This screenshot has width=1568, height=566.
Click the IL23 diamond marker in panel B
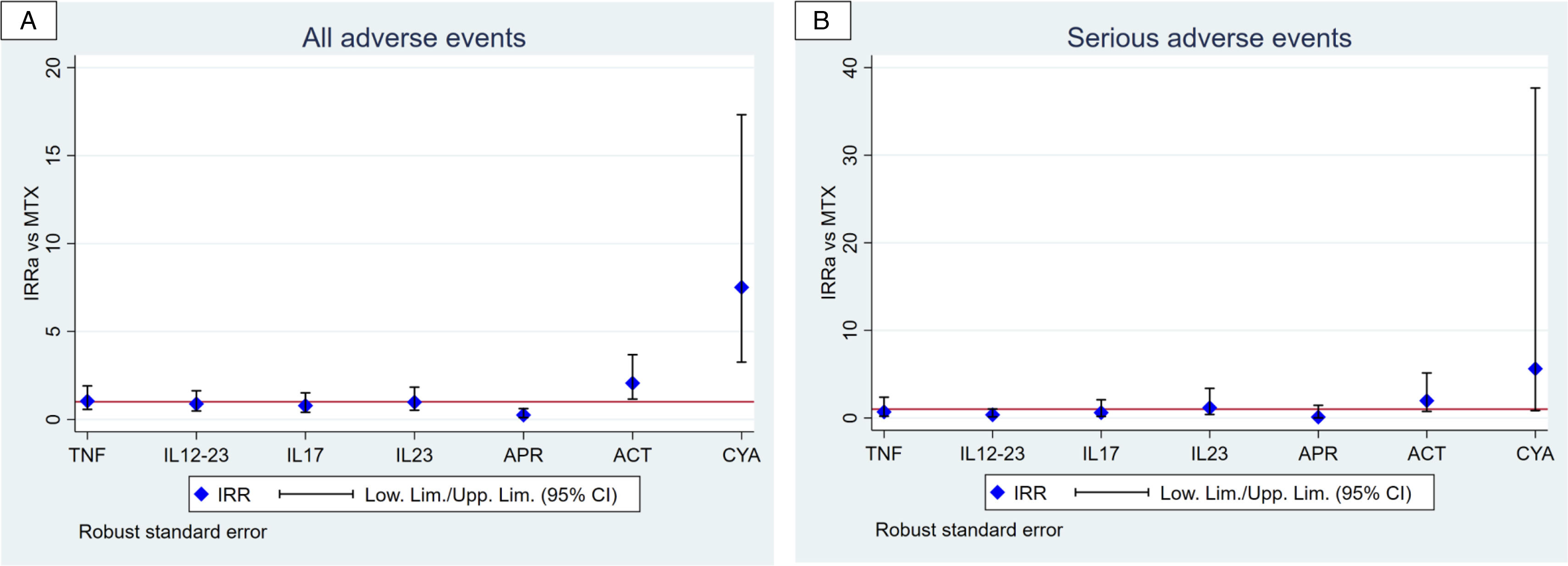pyautogui.click(x=1210, y=408)
